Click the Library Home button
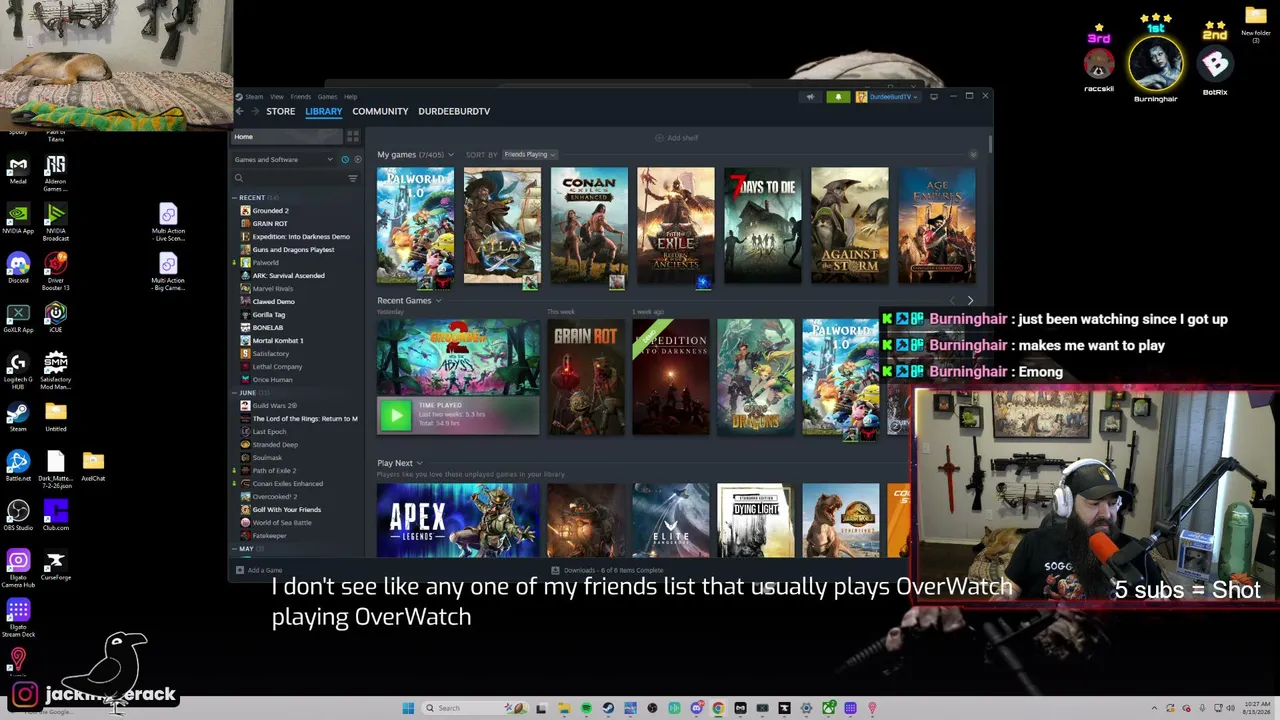The image size is (1280, 720). 286,136
